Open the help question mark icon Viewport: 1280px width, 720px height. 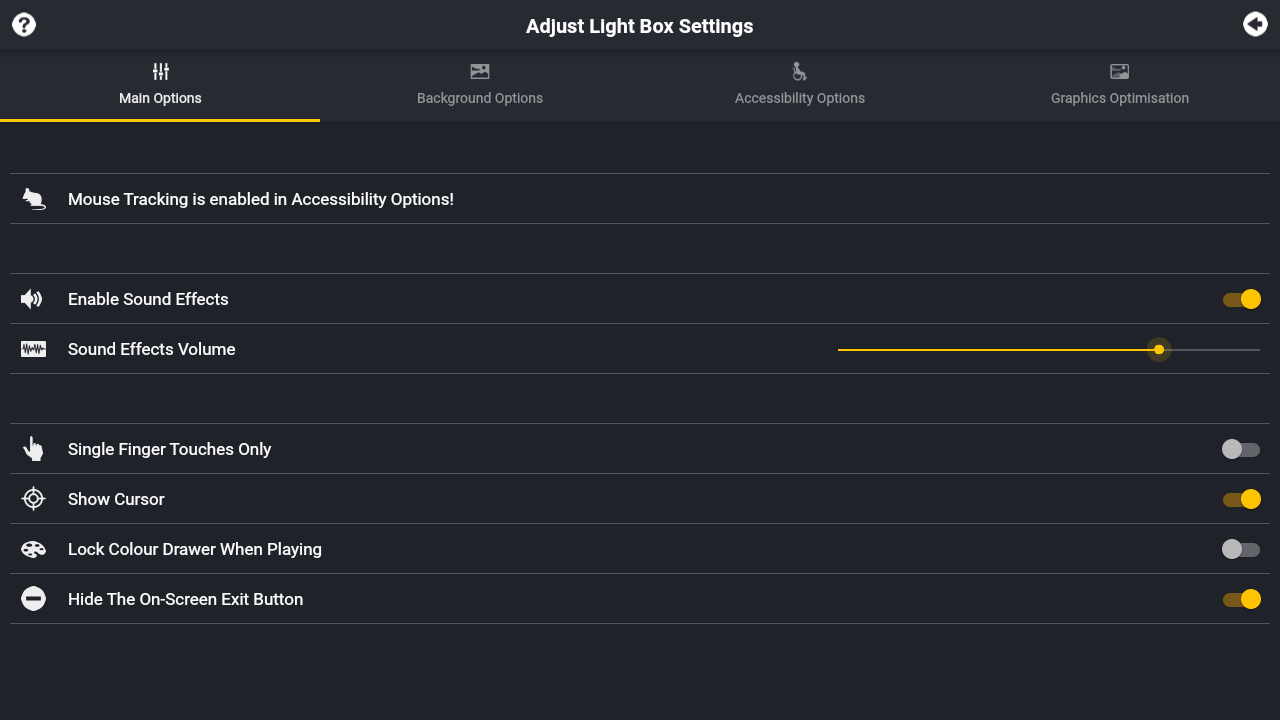pos(24,25)
